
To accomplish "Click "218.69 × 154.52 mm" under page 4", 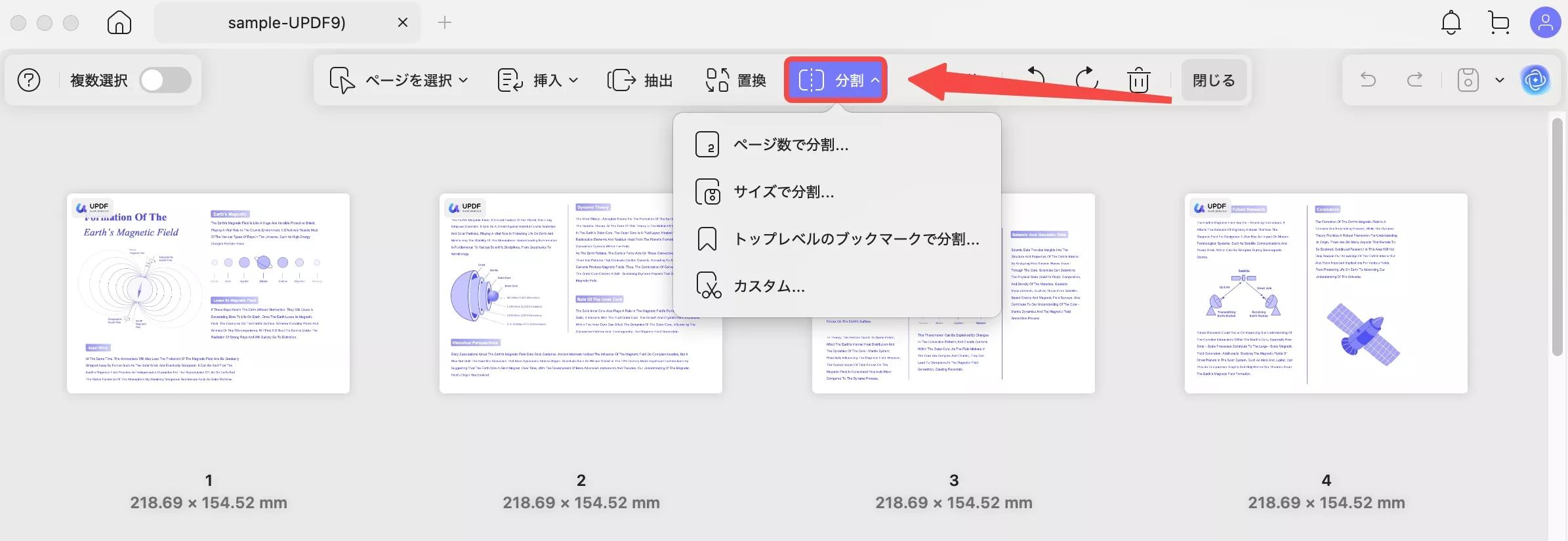I will [x=1327, y=503].
